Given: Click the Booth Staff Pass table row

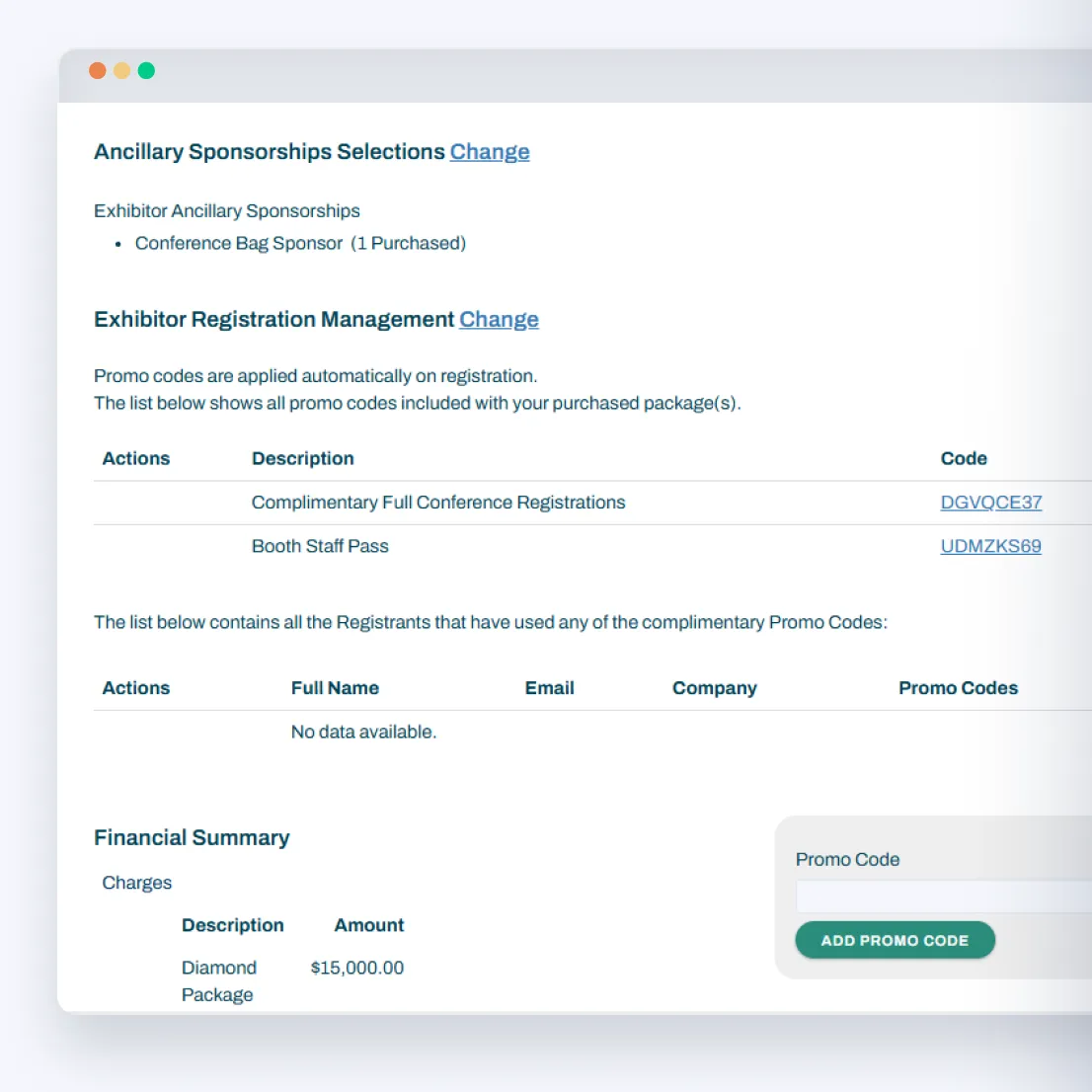Looking at the screenshot, I should [320, 546].
